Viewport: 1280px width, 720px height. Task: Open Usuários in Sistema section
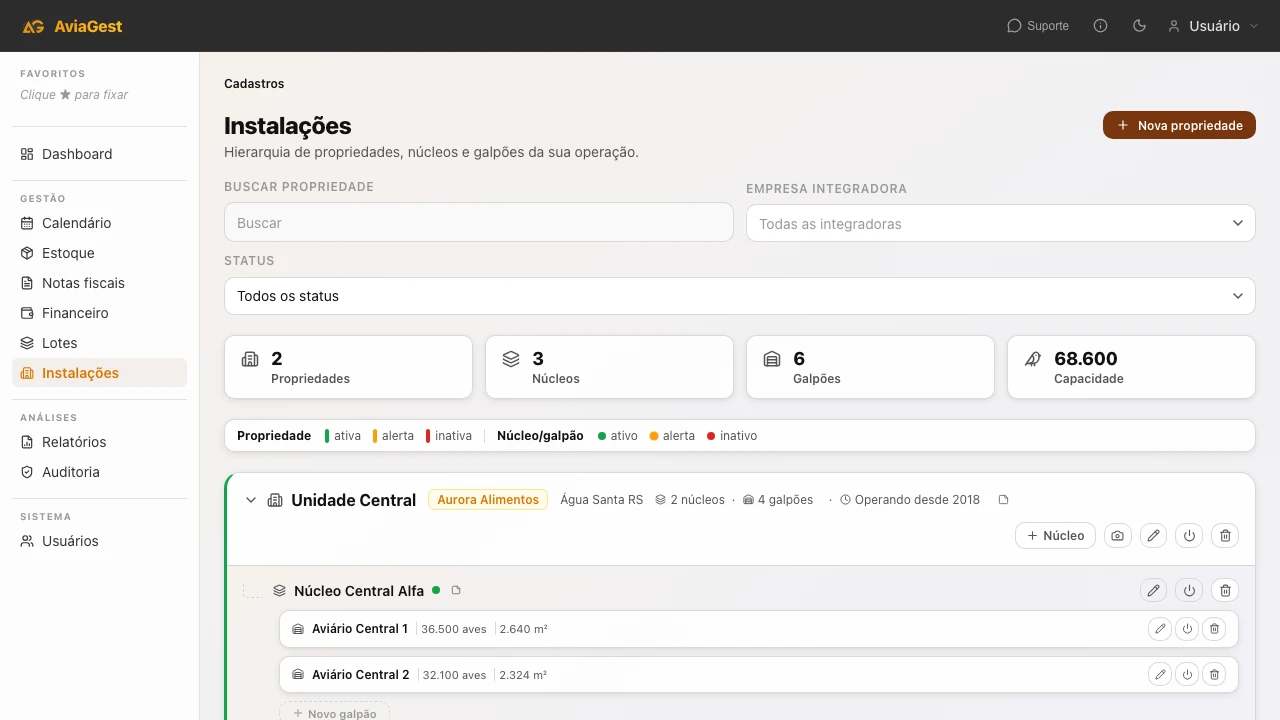(x=99, y=541)
